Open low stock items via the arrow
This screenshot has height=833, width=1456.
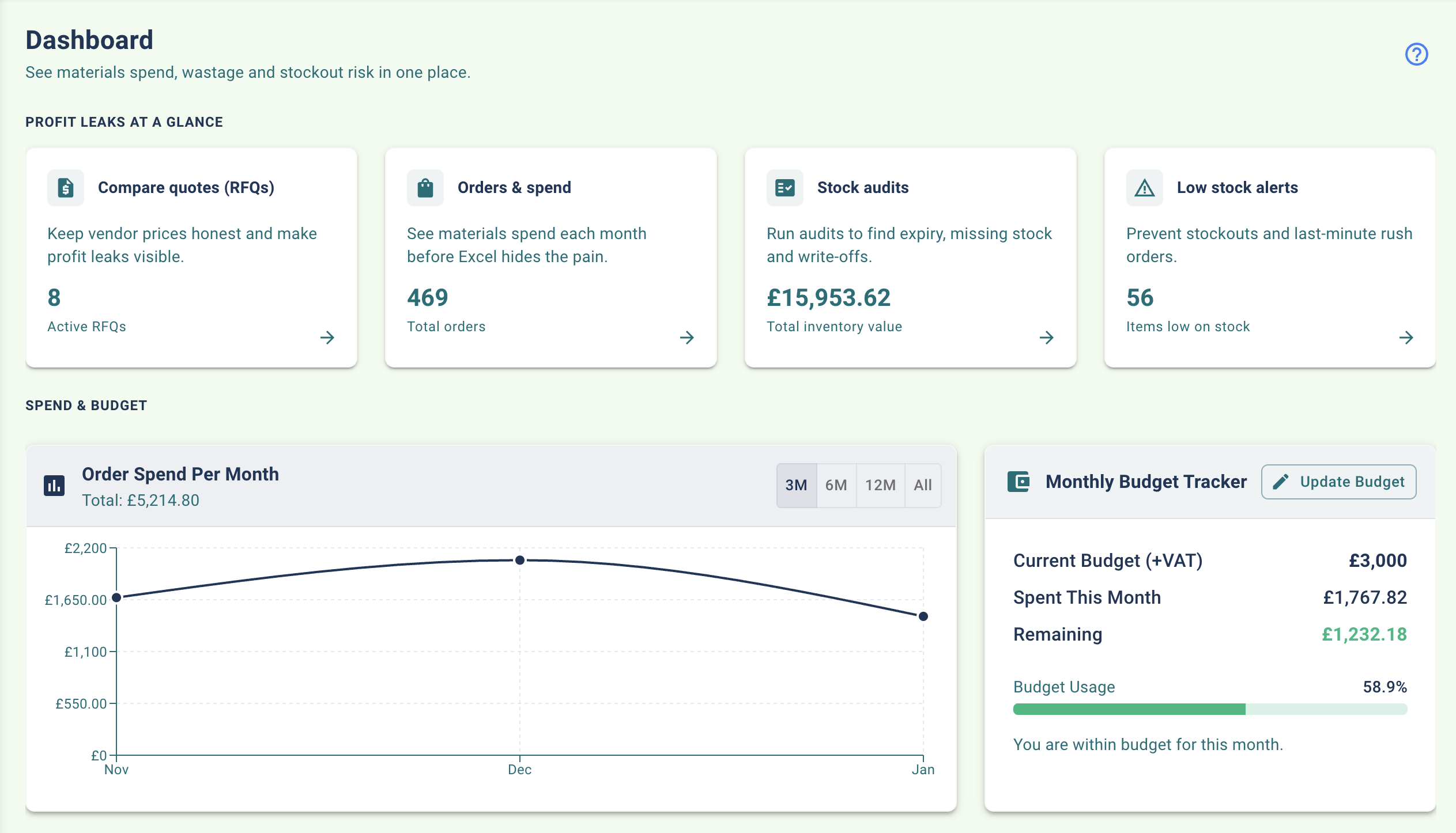click(1406, 338)
